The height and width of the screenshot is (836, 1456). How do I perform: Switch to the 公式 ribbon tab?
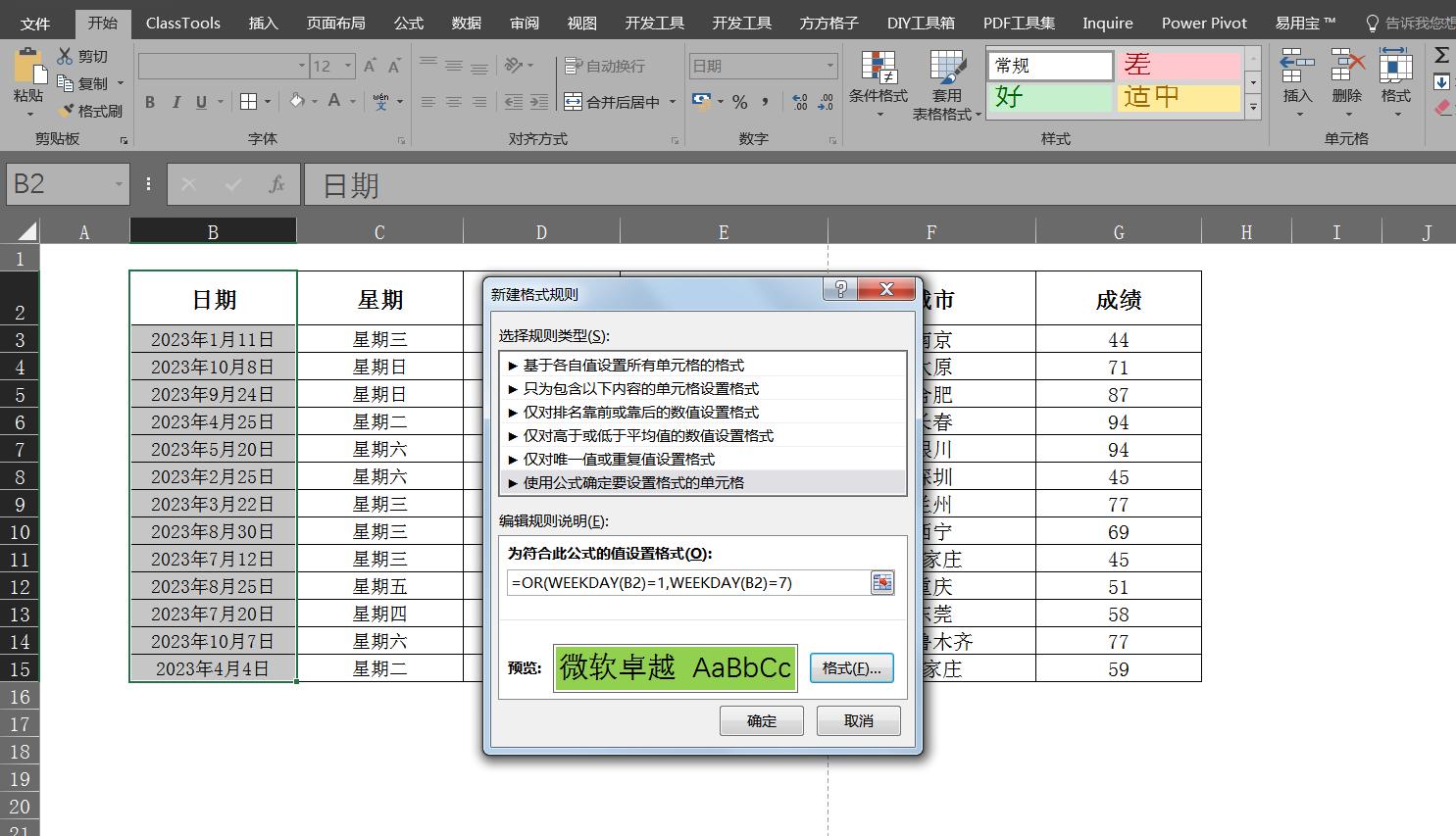point(408,22)
